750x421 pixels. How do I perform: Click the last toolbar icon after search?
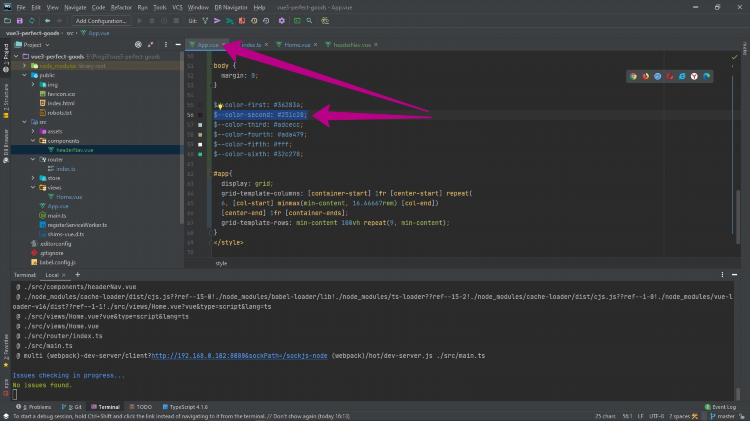(325, 21)
